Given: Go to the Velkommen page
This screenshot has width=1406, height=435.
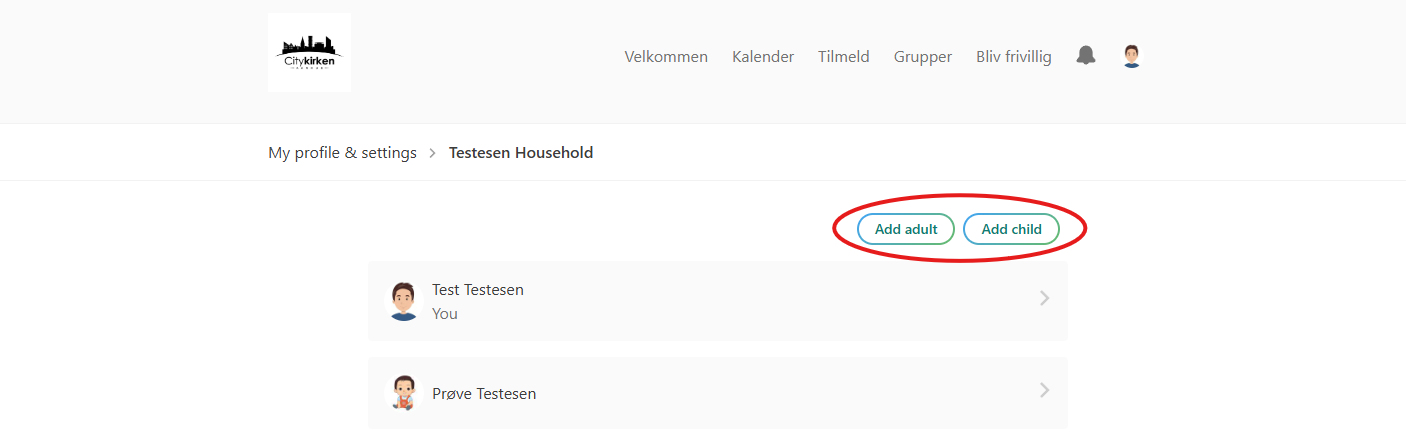Looking at the screenshot, I should (x=666, y=57).
